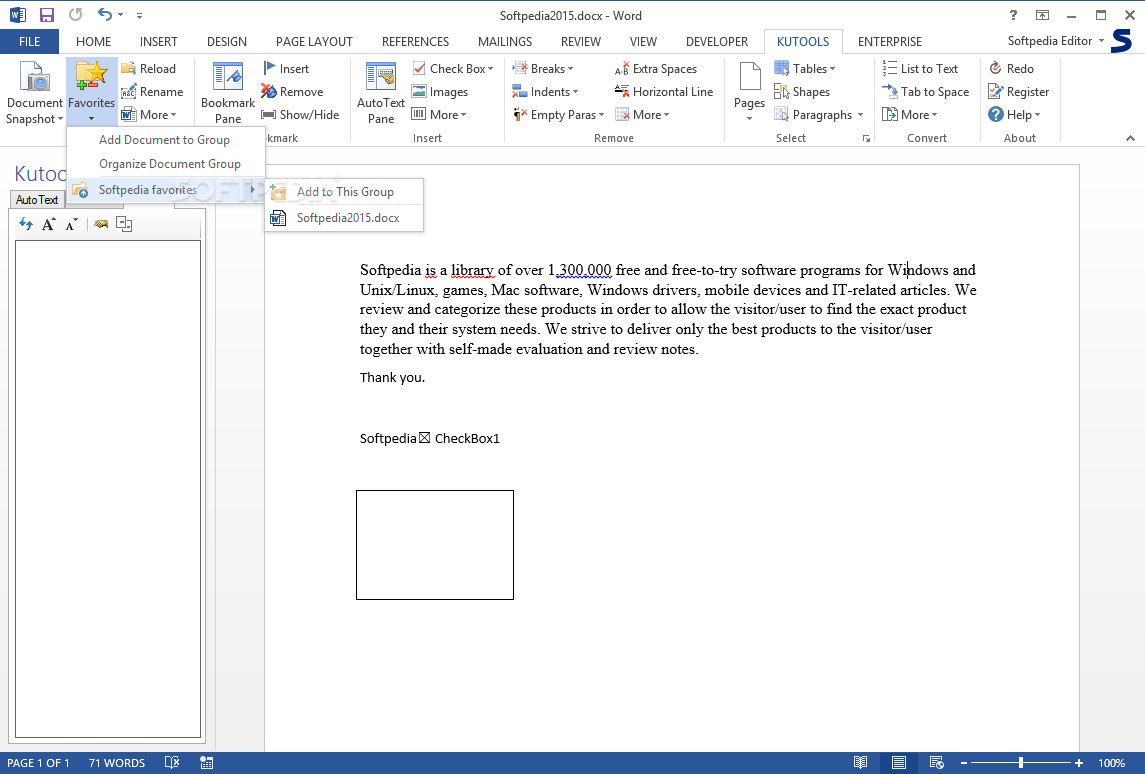Expand the Paragraphs dropdown
The width and height of the screenshot is (1145, 774).
click(x=860, y=115)
